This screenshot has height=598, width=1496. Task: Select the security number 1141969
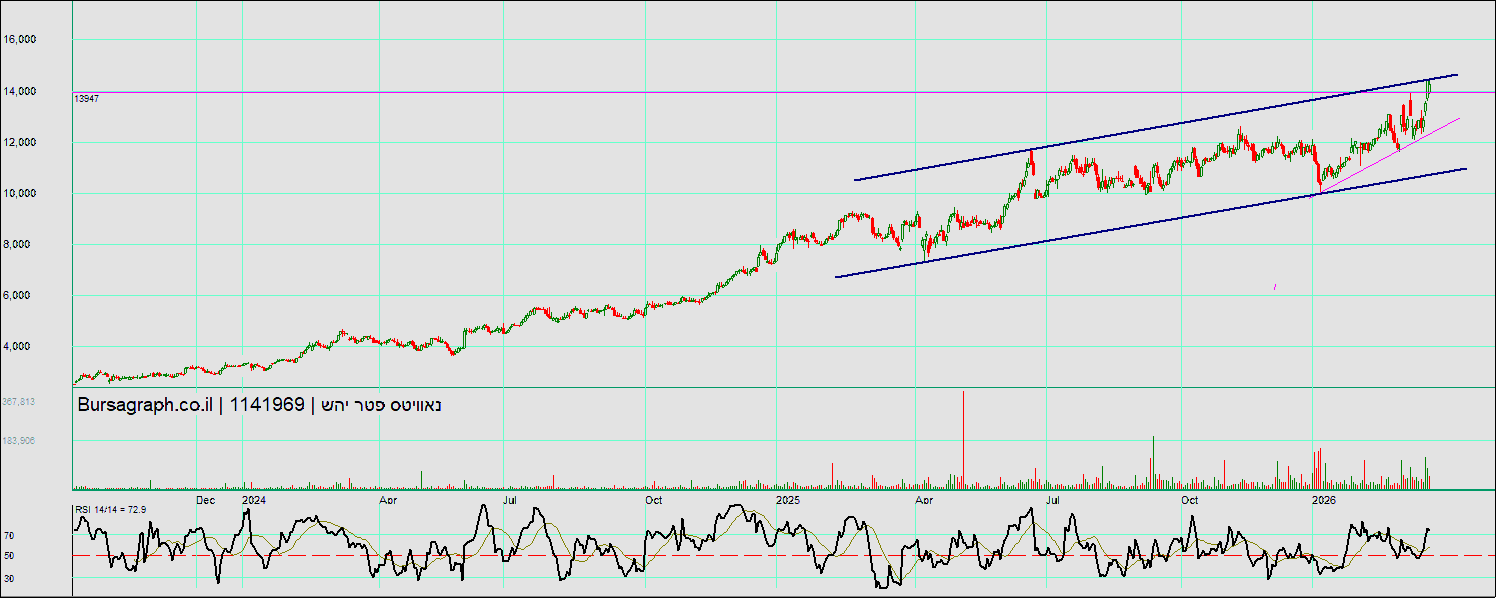pyautogui.click(x=267, y=405)
